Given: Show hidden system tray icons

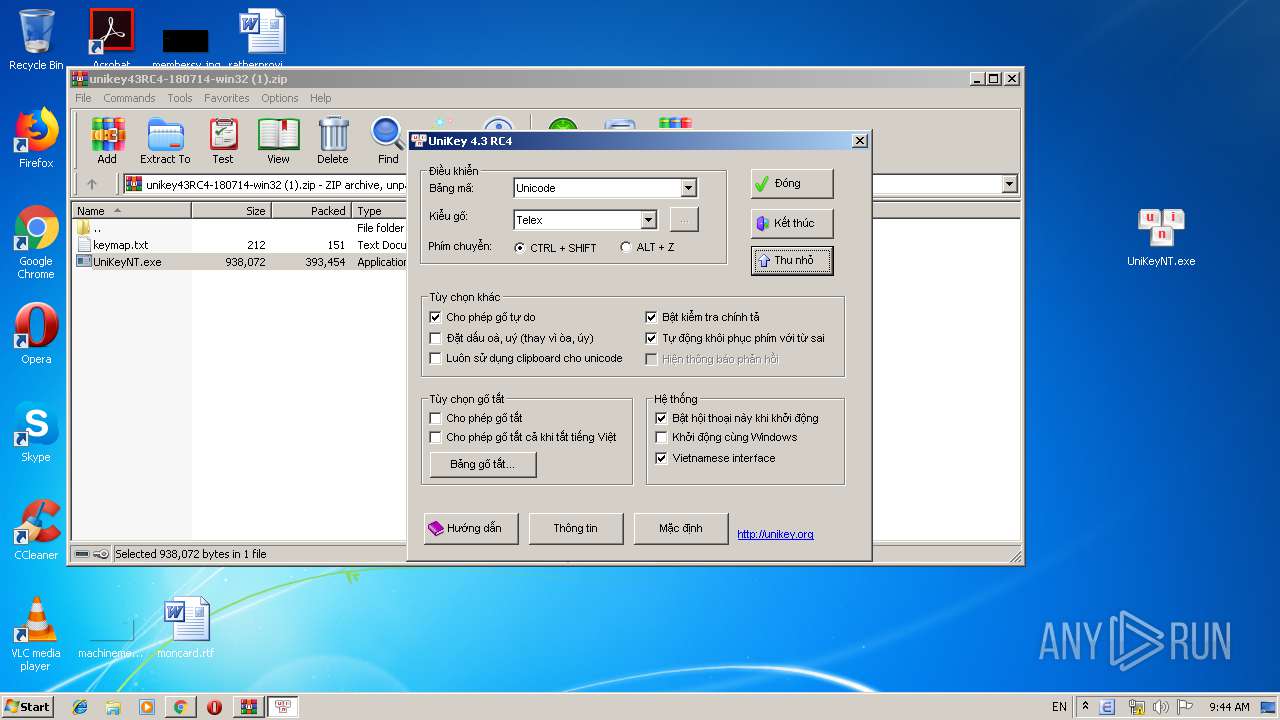Looking at the screenshot, I should point(1085,707).
